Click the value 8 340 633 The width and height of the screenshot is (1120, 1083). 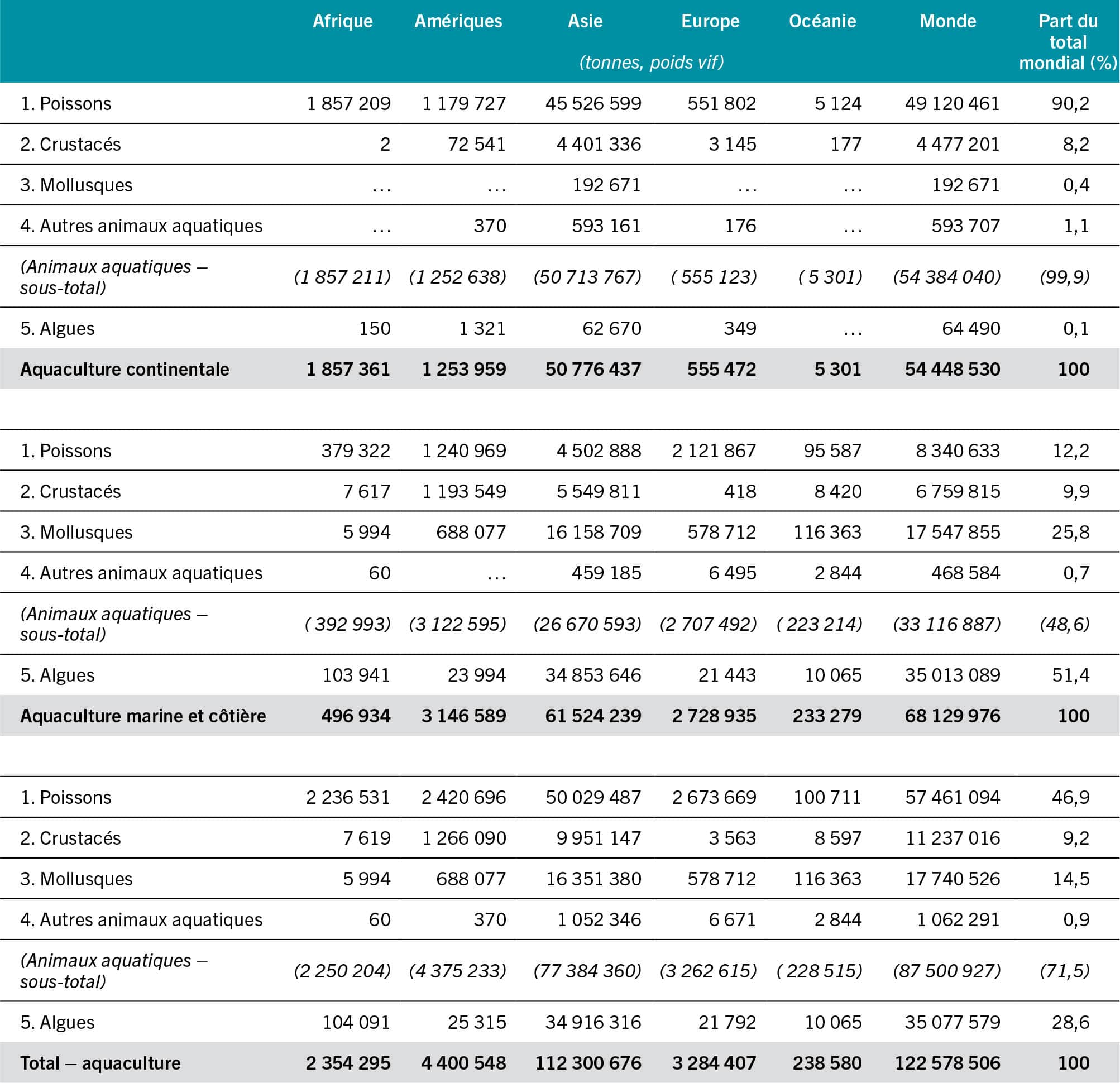tap(958, 451)
